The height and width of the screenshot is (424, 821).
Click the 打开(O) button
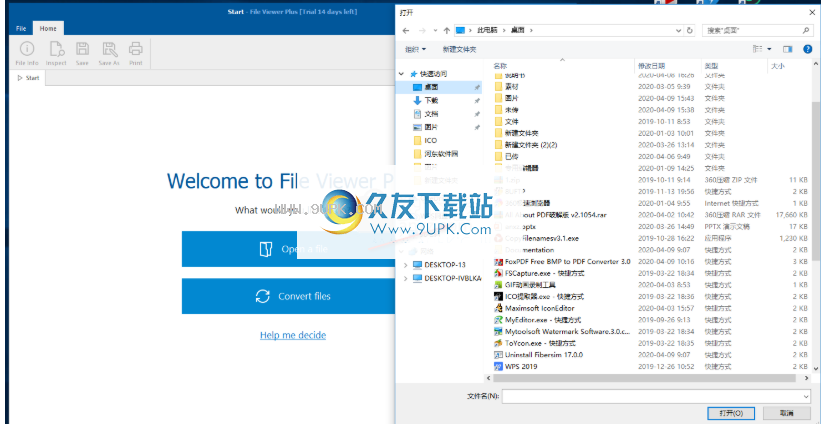730,413
